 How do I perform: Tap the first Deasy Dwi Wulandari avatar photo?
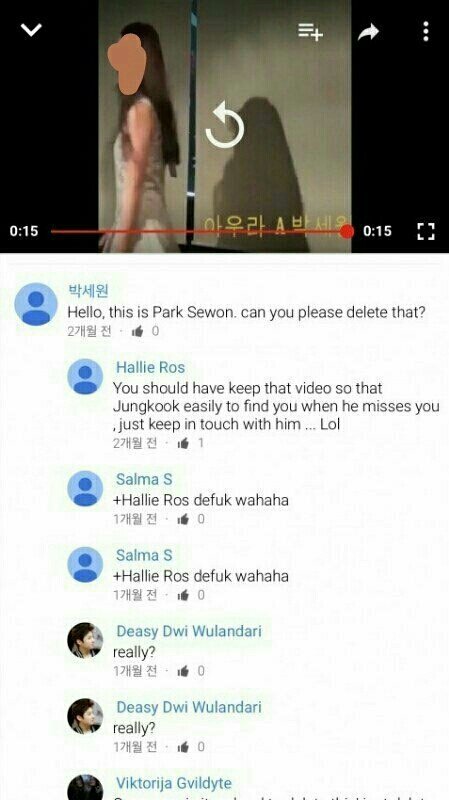tap(85, 641)
